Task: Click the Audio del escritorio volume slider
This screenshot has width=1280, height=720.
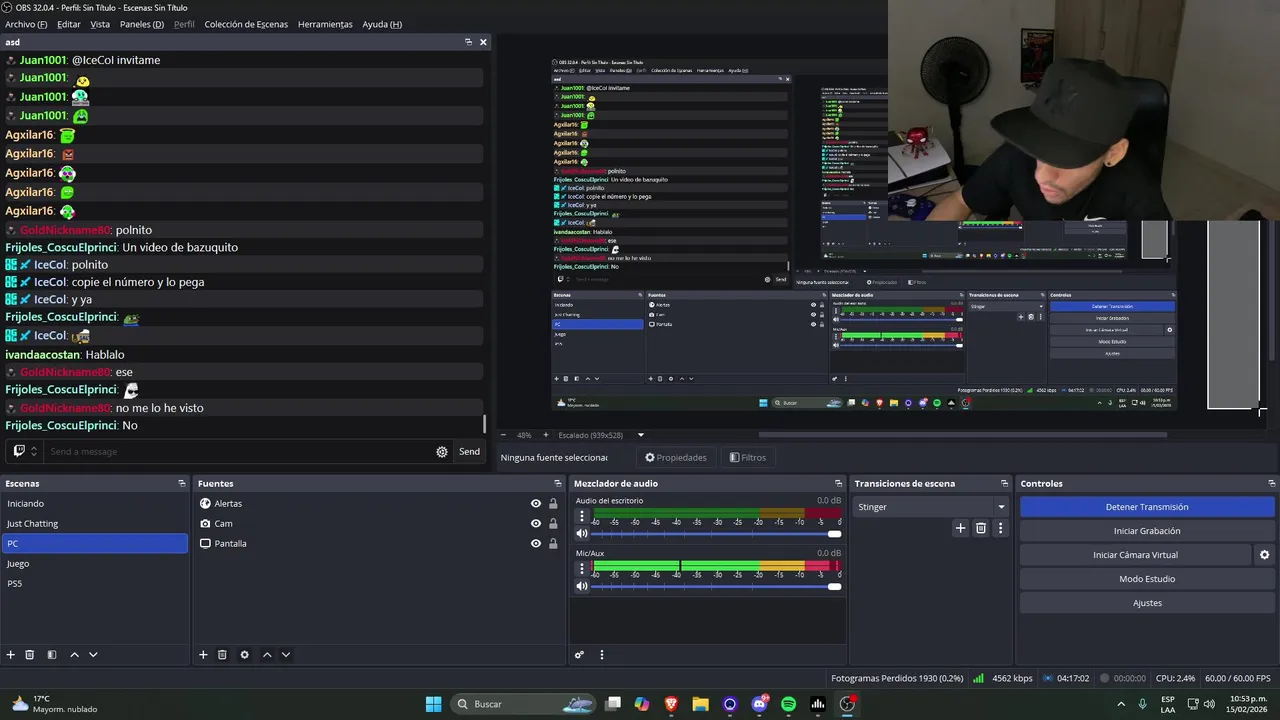Action: coord(716,534)
